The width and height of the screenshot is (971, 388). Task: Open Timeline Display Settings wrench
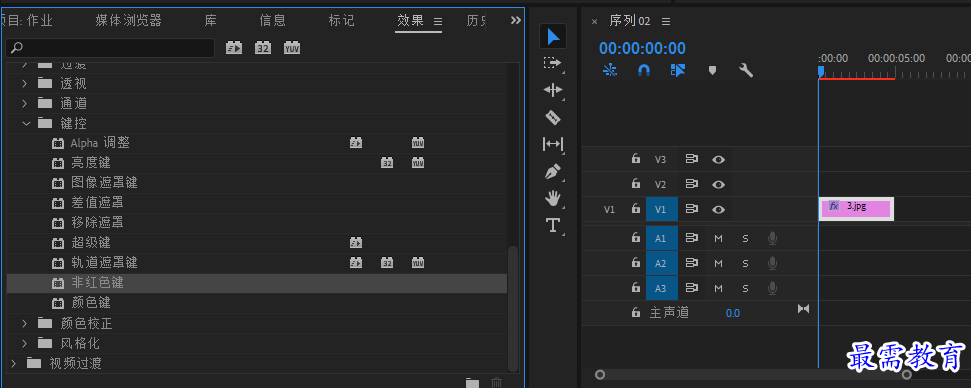tap(746, 71)
